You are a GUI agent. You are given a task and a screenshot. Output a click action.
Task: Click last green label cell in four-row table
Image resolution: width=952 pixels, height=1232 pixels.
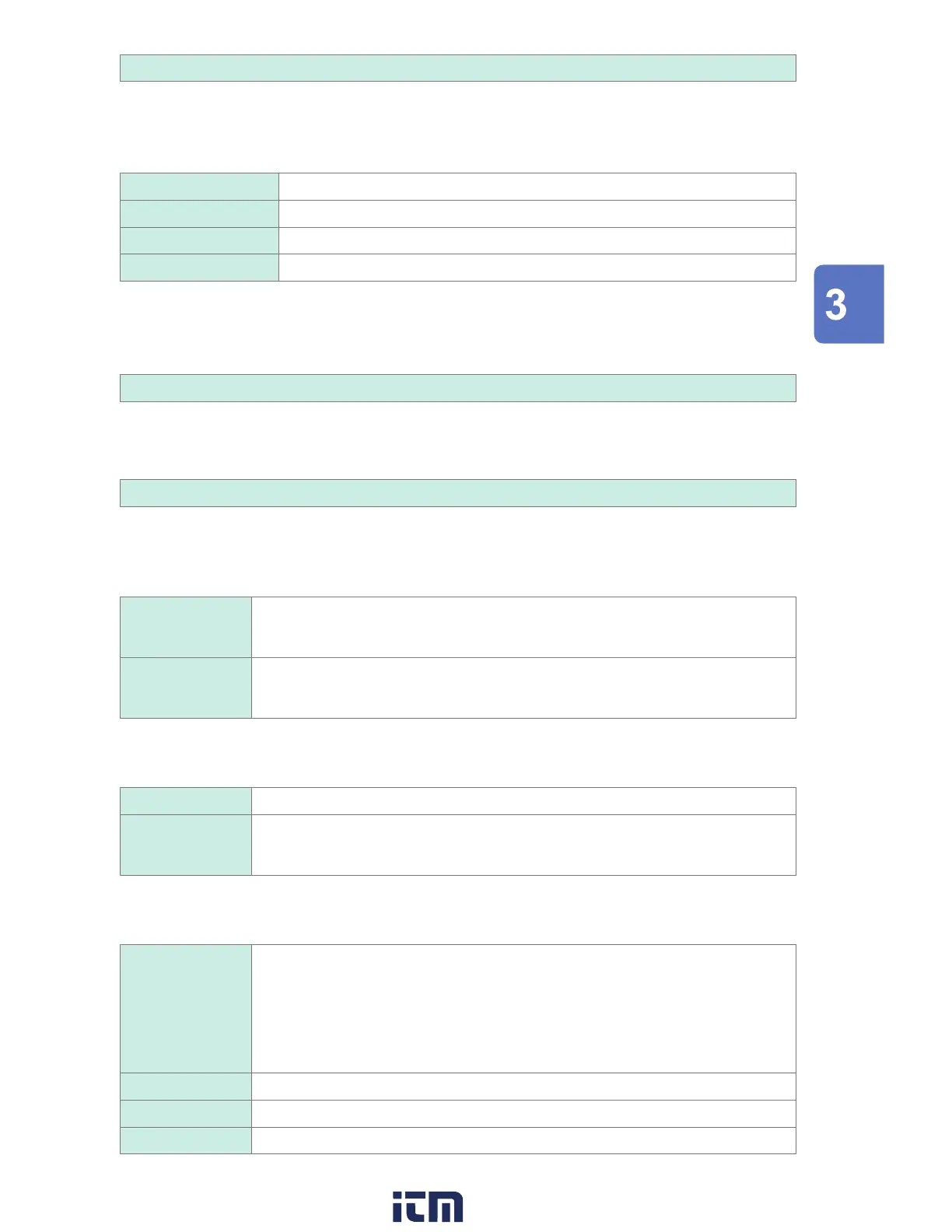tap(199, 268)
